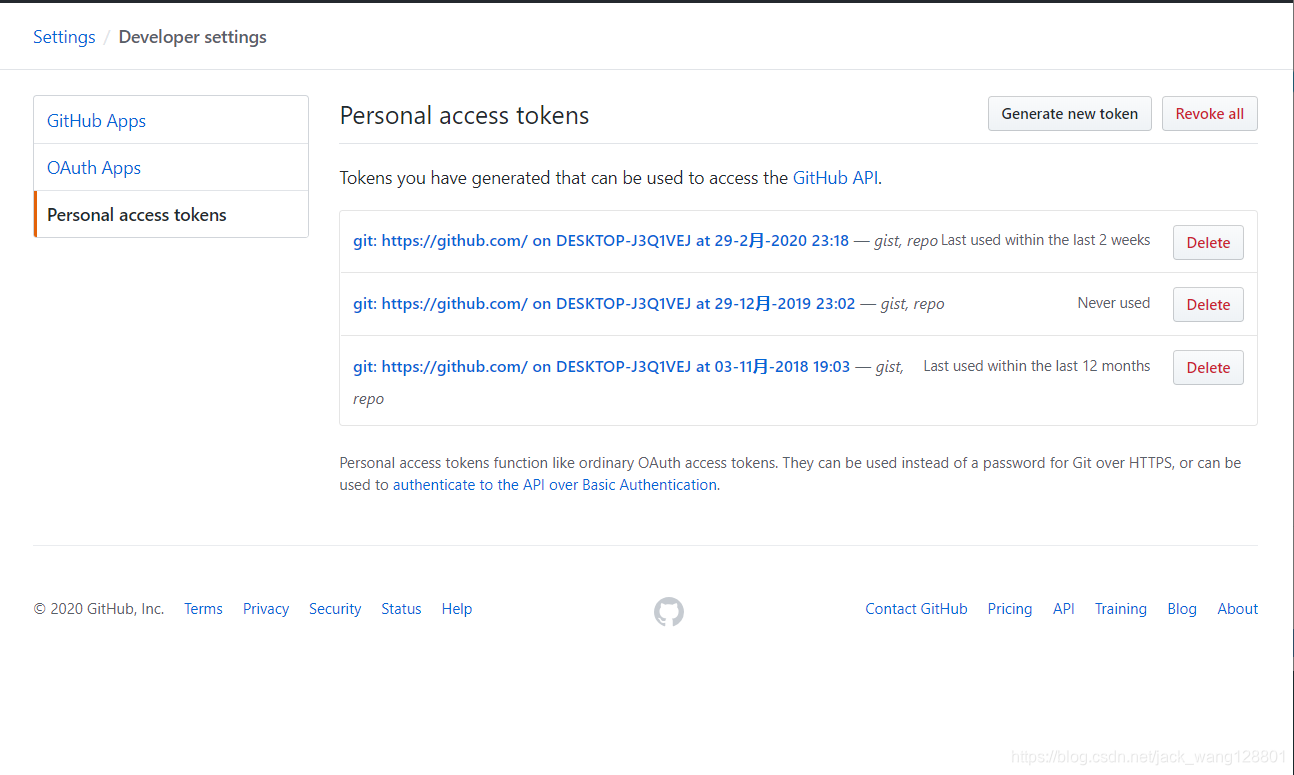The width and height of the screenshot is (1294, 775).
Task: Open token created 29-2月-2020 23:18
Action: tap(601, 241)
